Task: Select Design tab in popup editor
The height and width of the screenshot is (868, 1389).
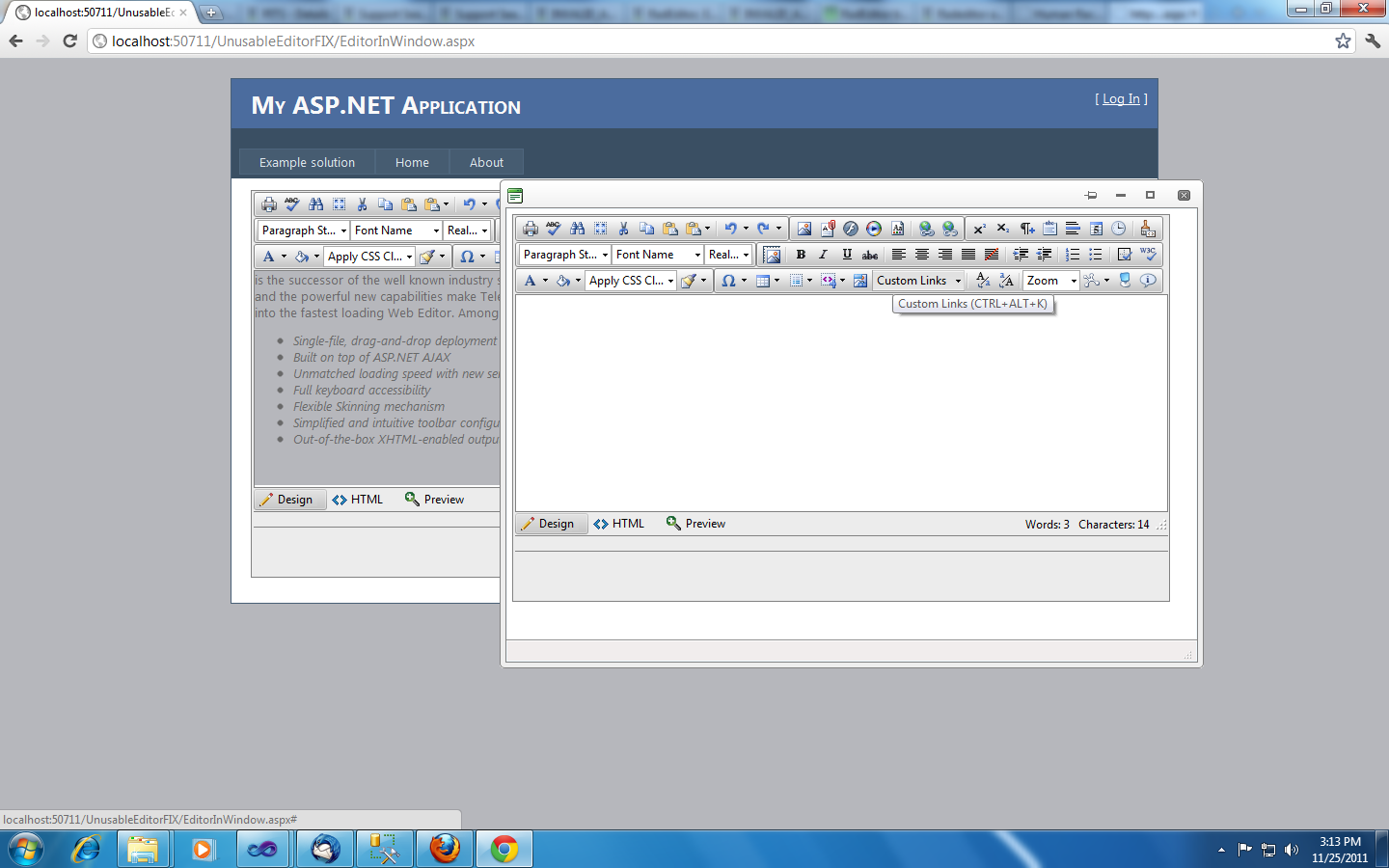Action: (x=552, y=524)
